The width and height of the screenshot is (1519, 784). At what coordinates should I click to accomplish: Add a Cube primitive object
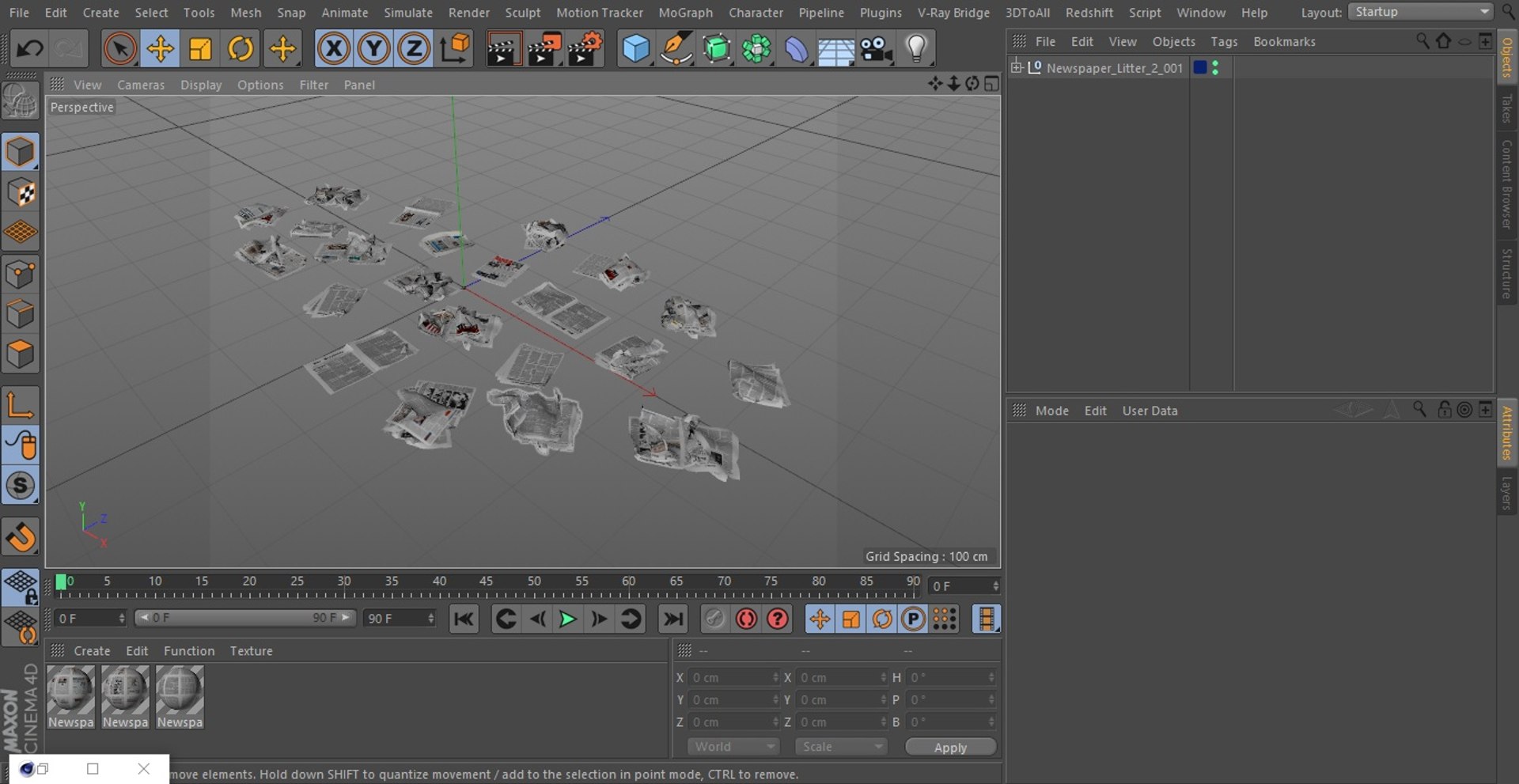pyautogui.click(x=635, y=49)
